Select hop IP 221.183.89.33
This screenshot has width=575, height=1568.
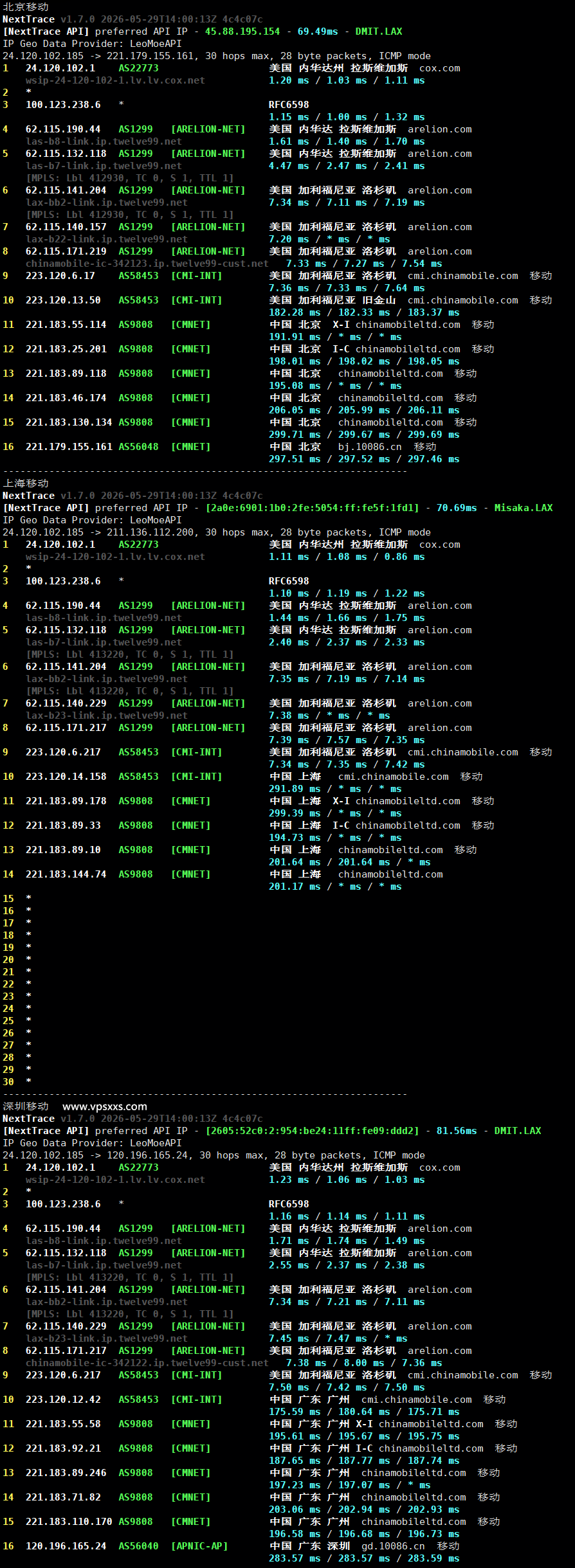coord(63,825)
